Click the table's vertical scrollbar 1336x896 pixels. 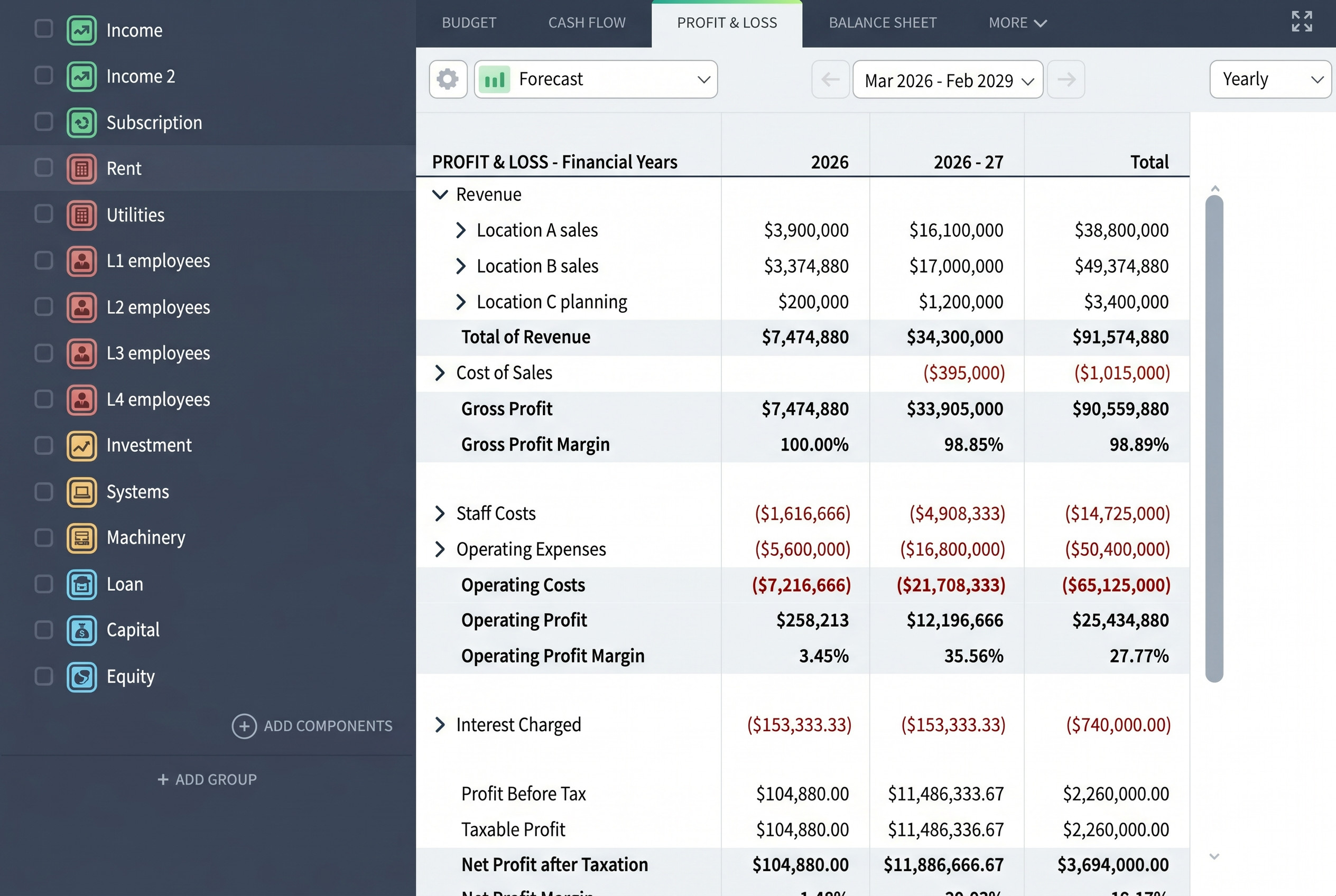tap(1214, 438)
